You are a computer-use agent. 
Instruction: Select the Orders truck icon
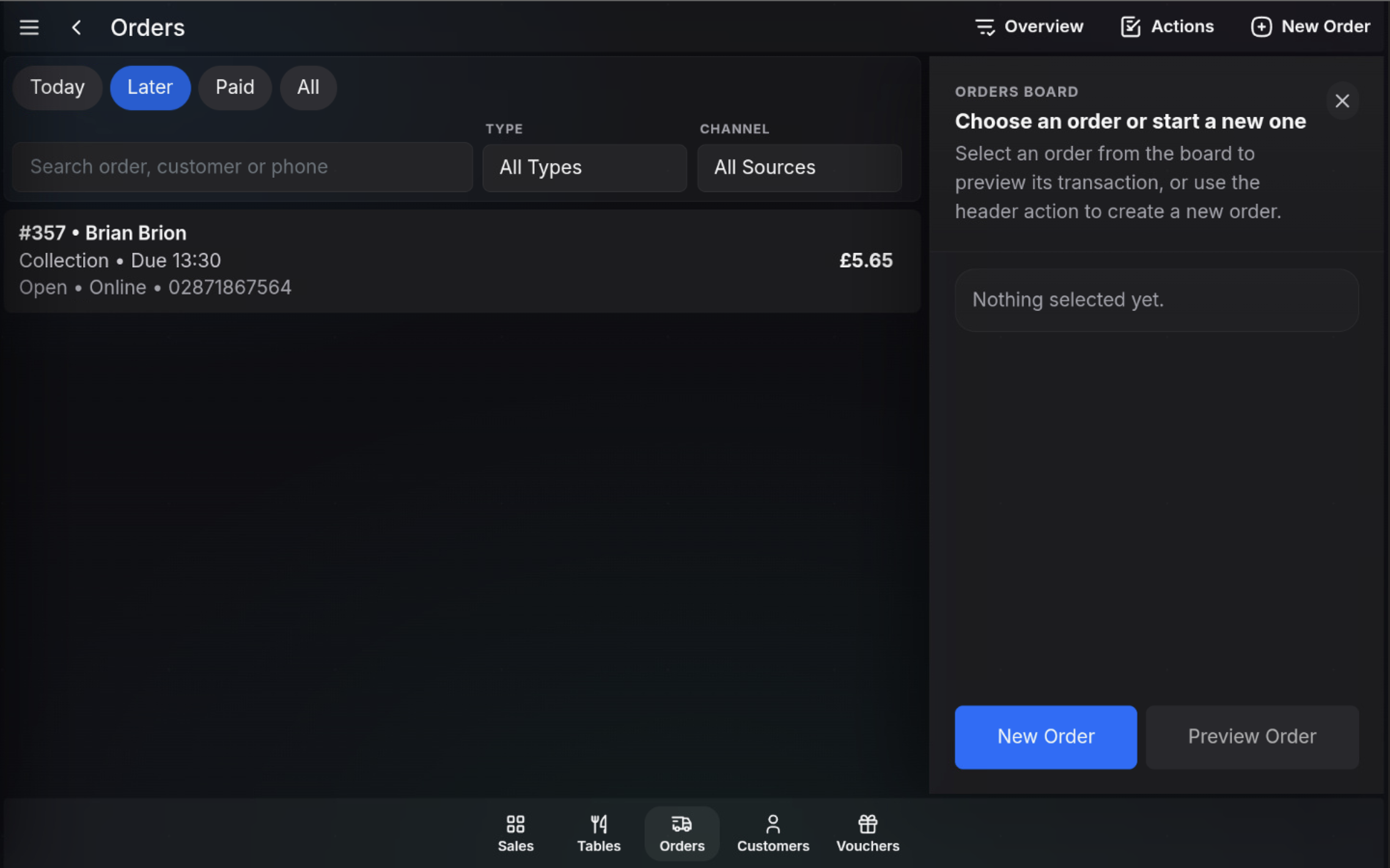pos(682,824)
